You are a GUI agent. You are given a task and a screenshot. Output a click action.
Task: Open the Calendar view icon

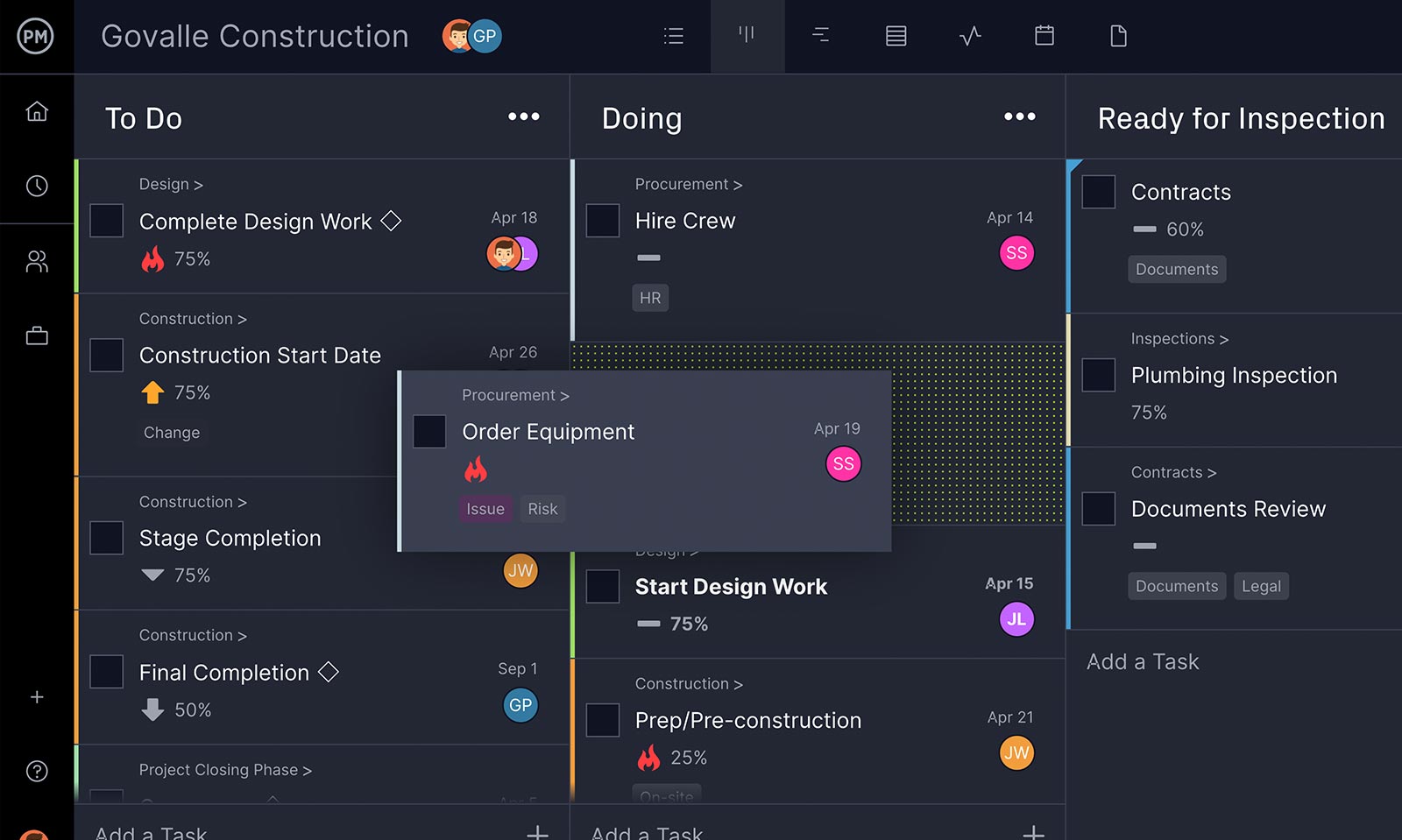[1043, 36]
